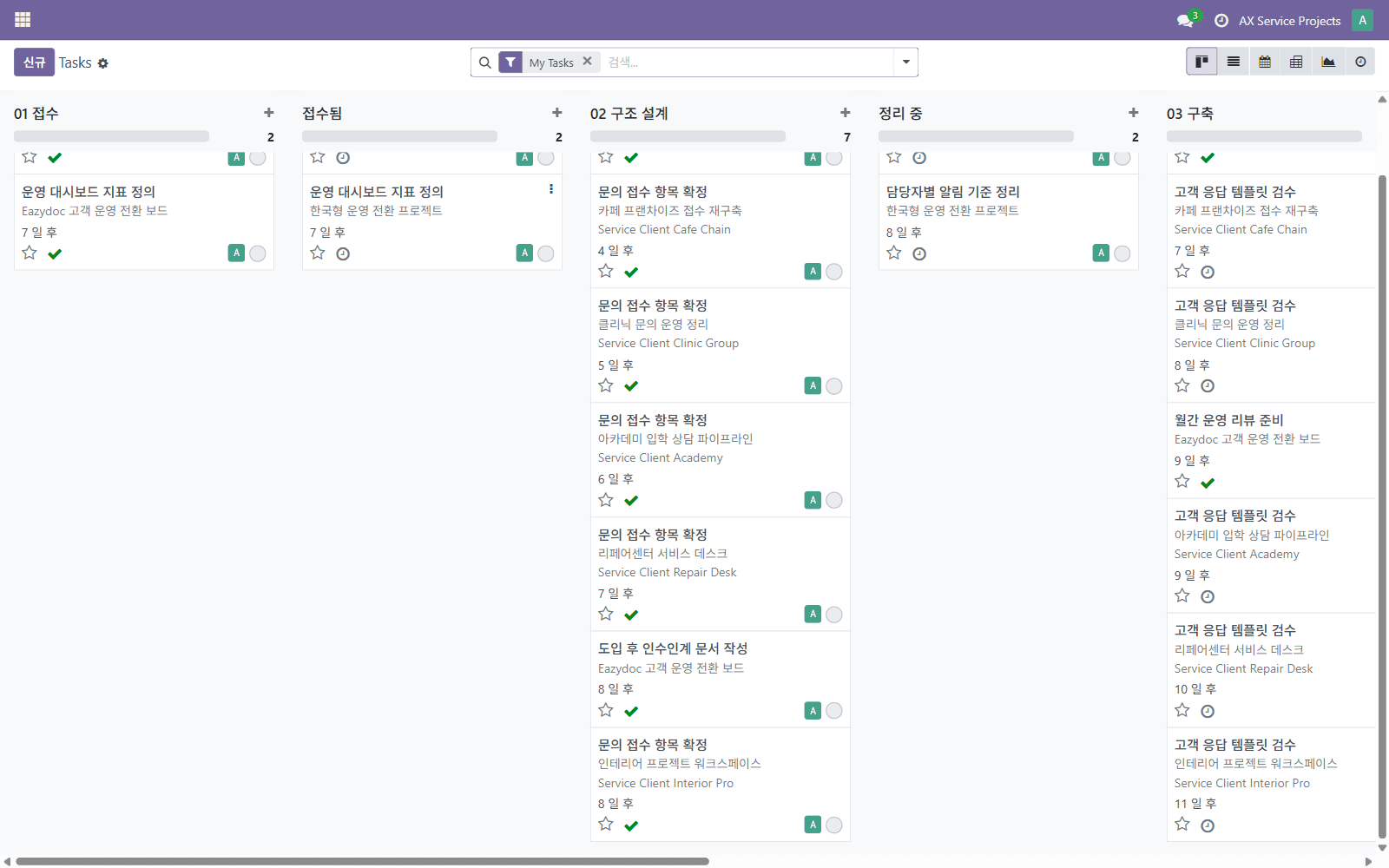The image size is (1389, 868).
Task: Open the search options dropdown arrow
Action: click(905, 62)
